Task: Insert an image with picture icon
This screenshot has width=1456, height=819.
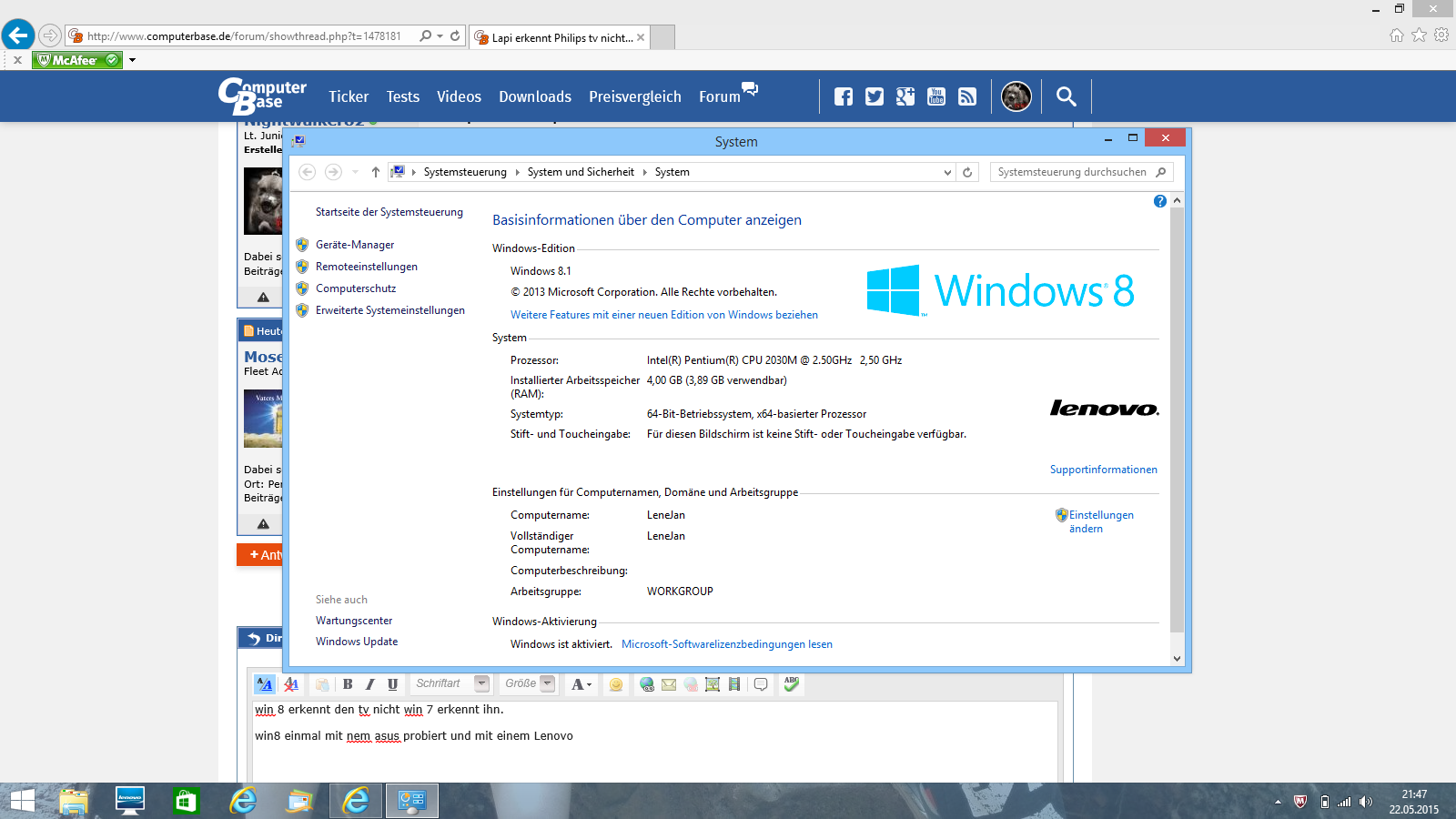Action: point(713,684)
